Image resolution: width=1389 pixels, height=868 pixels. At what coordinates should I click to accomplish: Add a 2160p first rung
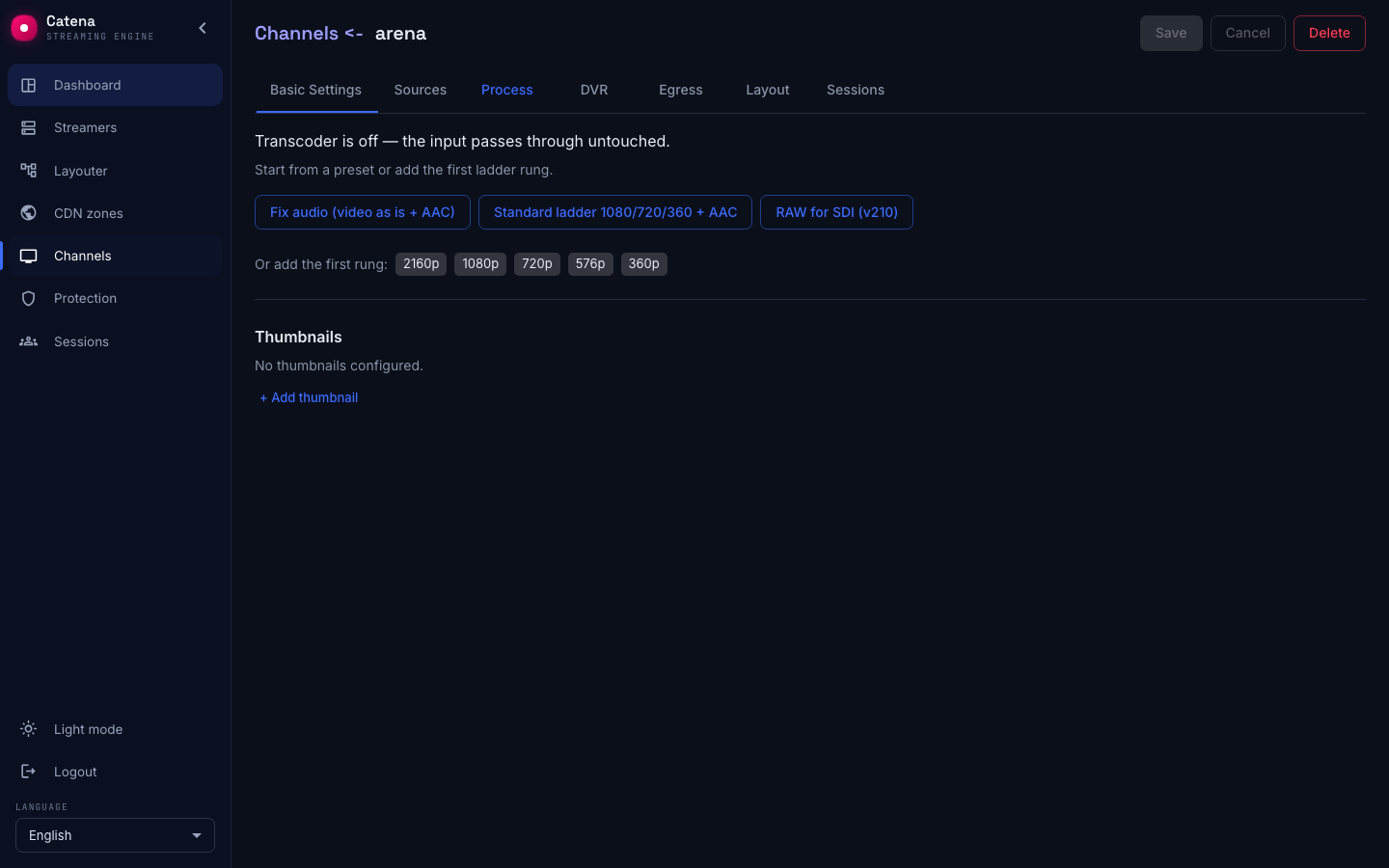[422, 264]
